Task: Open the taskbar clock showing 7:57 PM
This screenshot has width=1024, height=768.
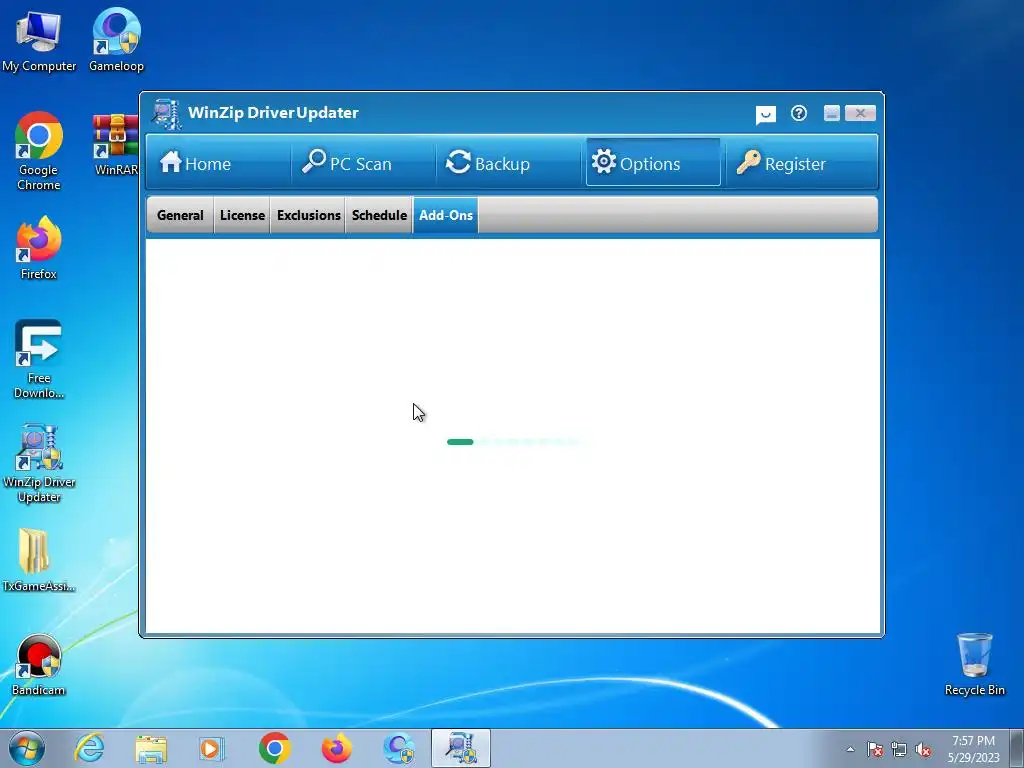Action: pyautogui.click(x=973, y=749)
